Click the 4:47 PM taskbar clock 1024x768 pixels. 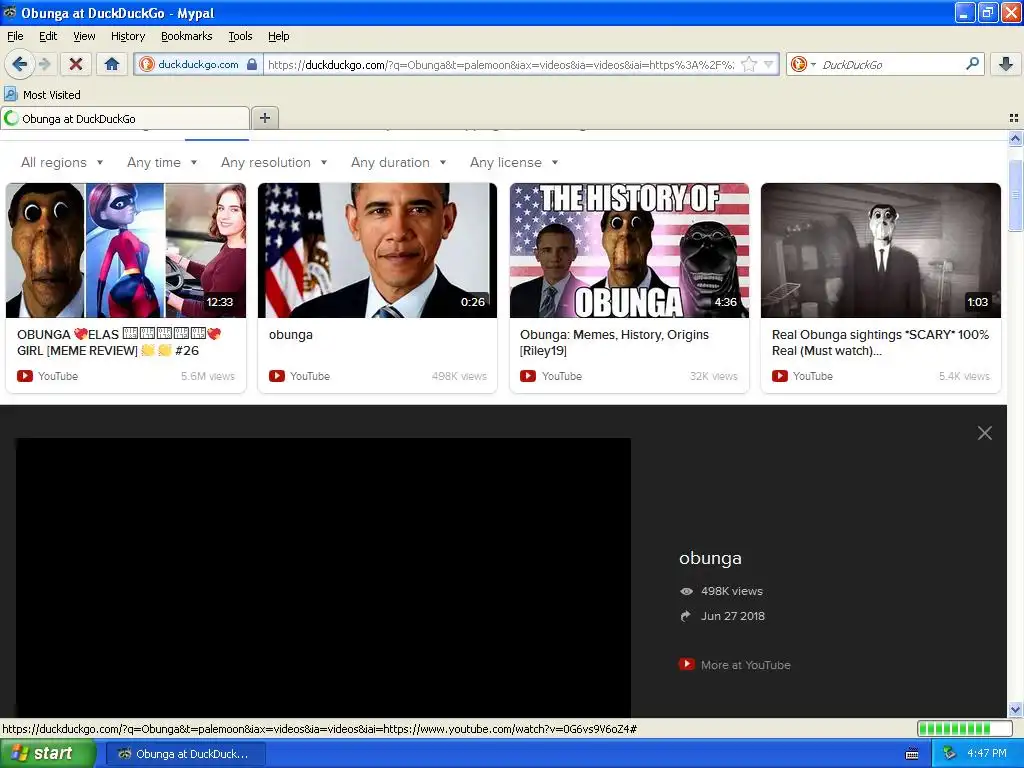click(x=987, y=754)
